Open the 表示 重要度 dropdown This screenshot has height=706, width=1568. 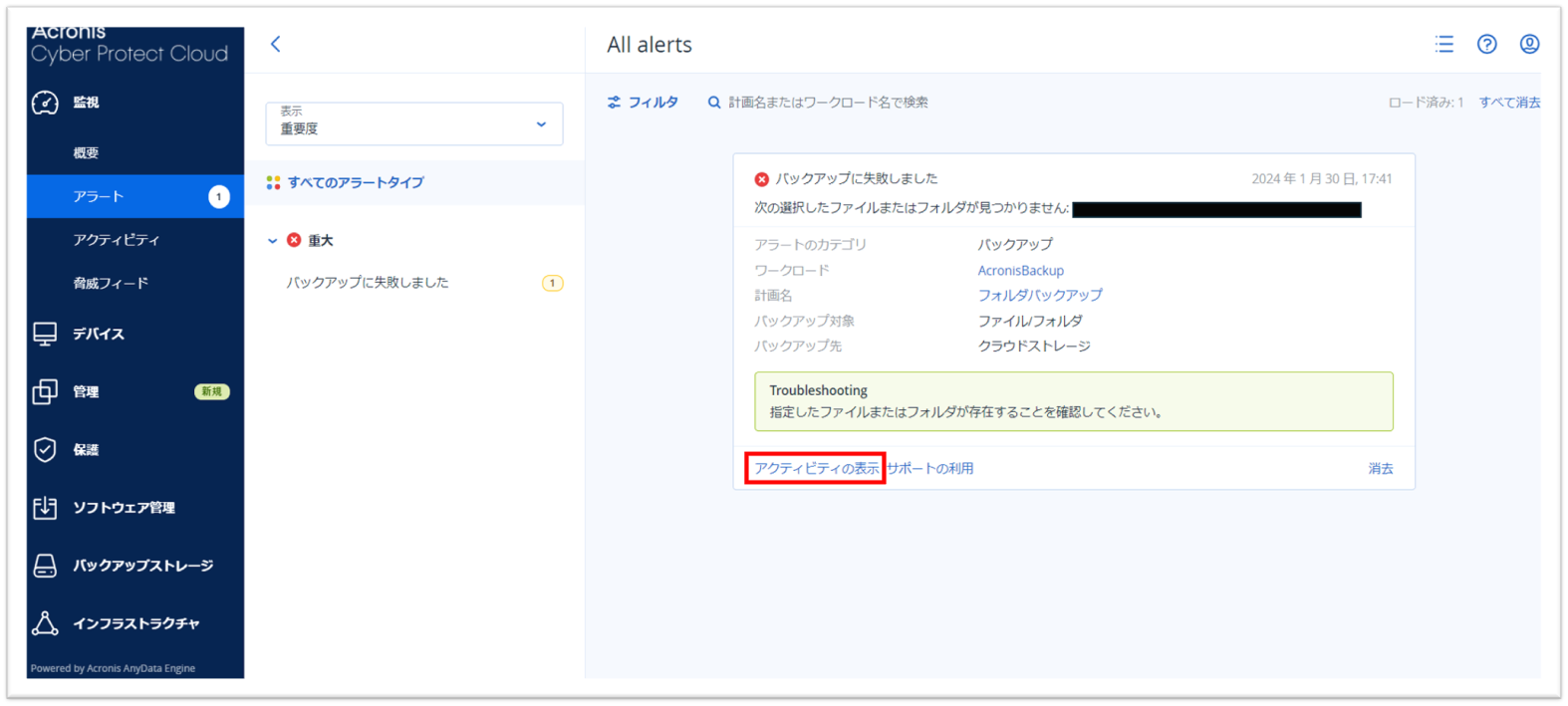point(413,123)
